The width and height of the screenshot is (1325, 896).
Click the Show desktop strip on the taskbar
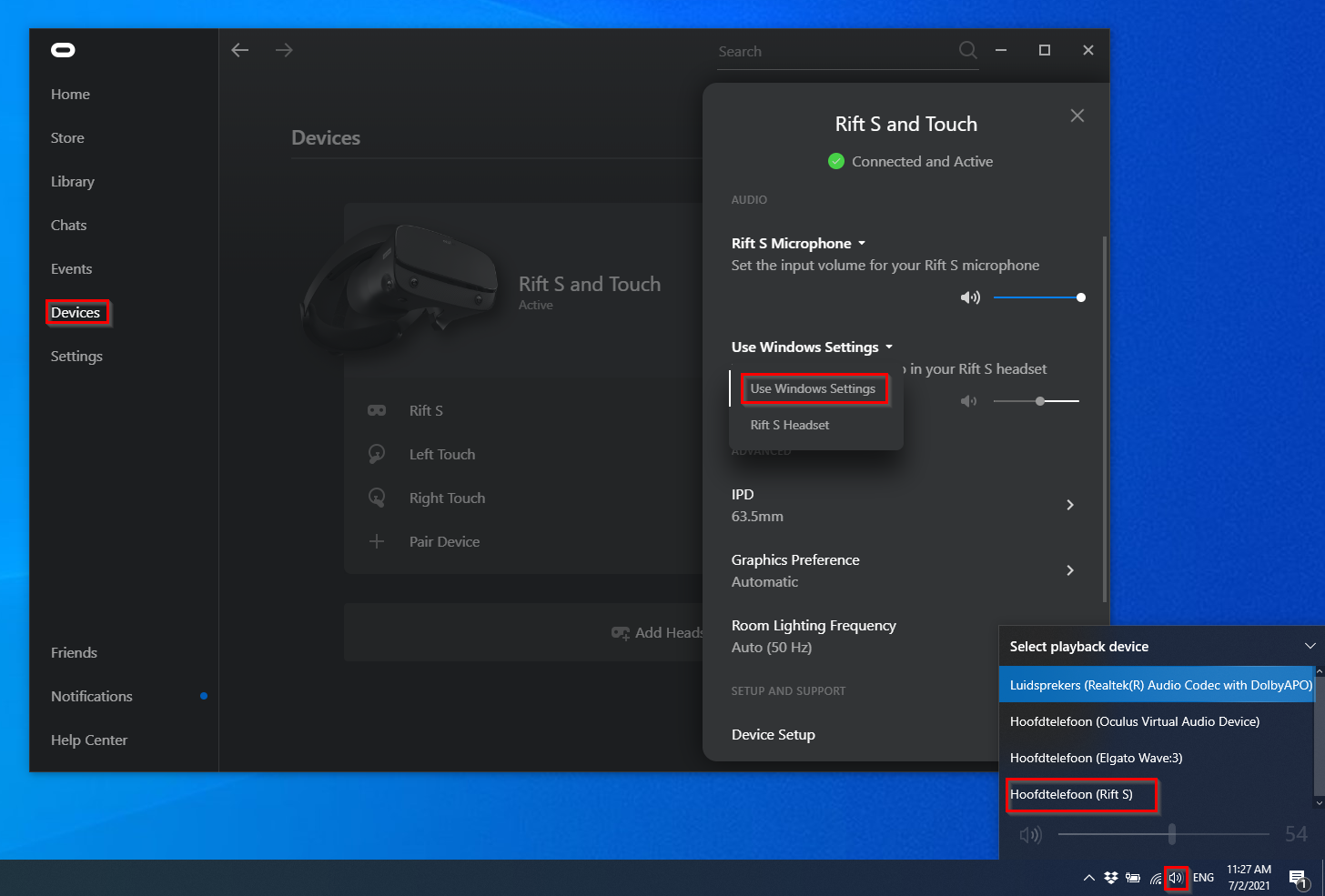tap(1322, 878)
